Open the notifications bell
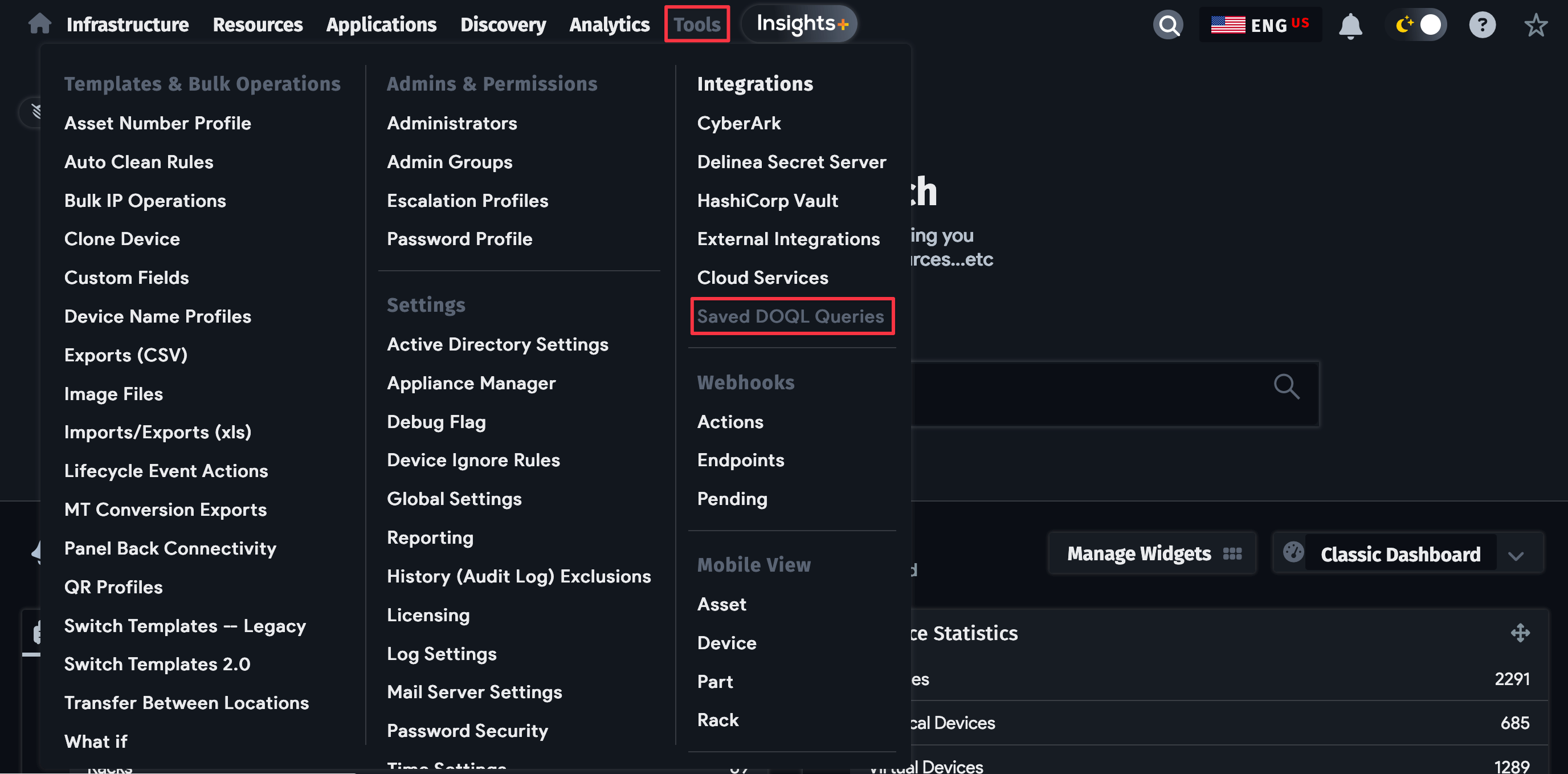 1350,26
